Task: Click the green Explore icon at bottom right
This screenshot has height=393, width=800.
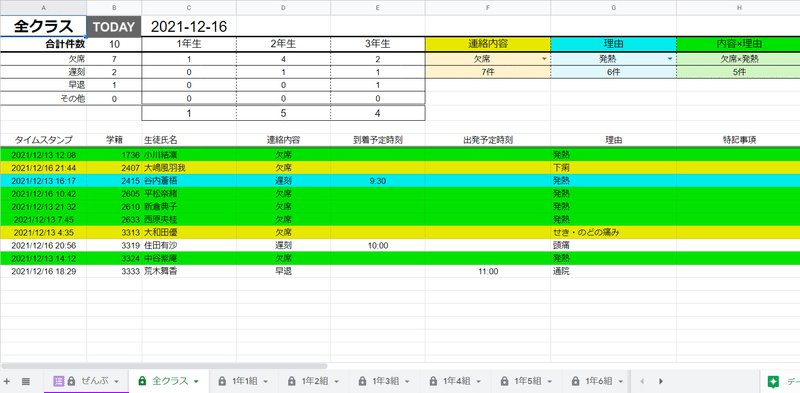Action: pyautogui.click(x=773, y=381)
